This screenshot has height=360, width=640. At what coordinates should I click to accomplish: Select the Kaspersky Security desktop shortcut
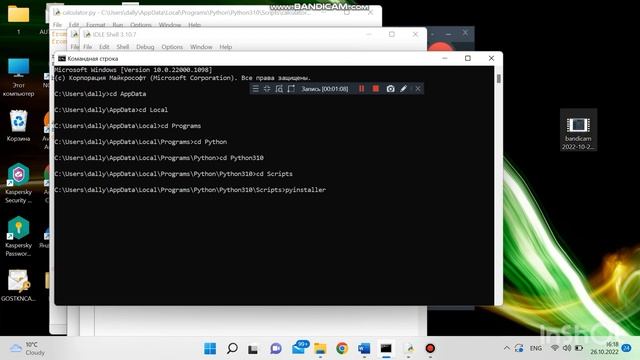point(18,183)
